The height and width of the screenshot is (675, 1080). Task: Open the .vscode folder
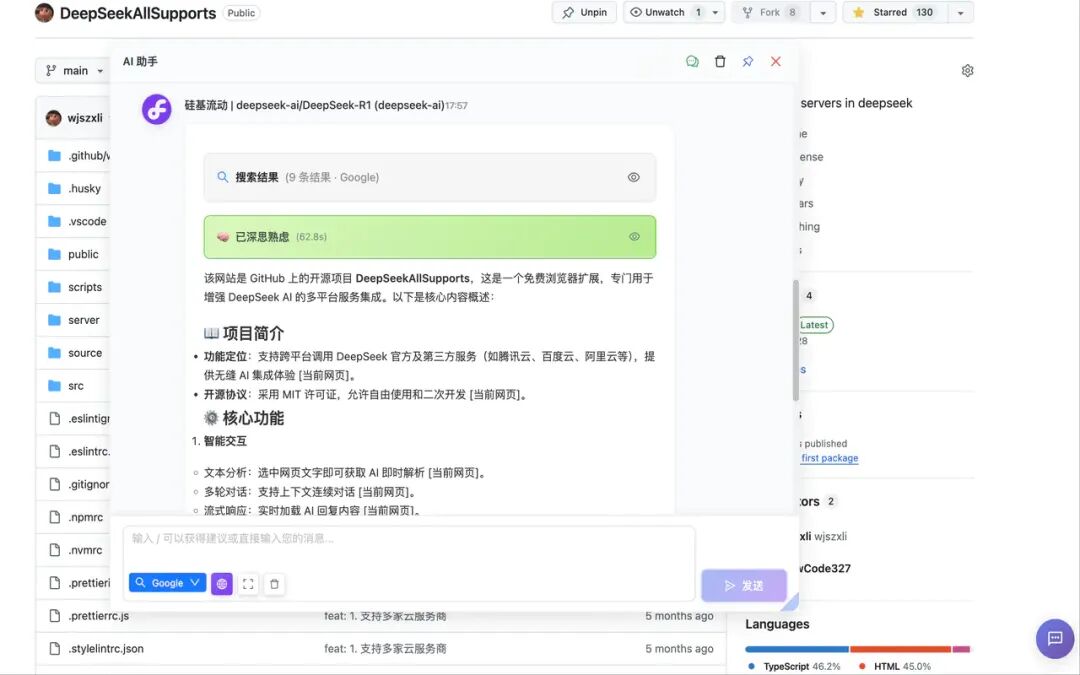(87, 221)
